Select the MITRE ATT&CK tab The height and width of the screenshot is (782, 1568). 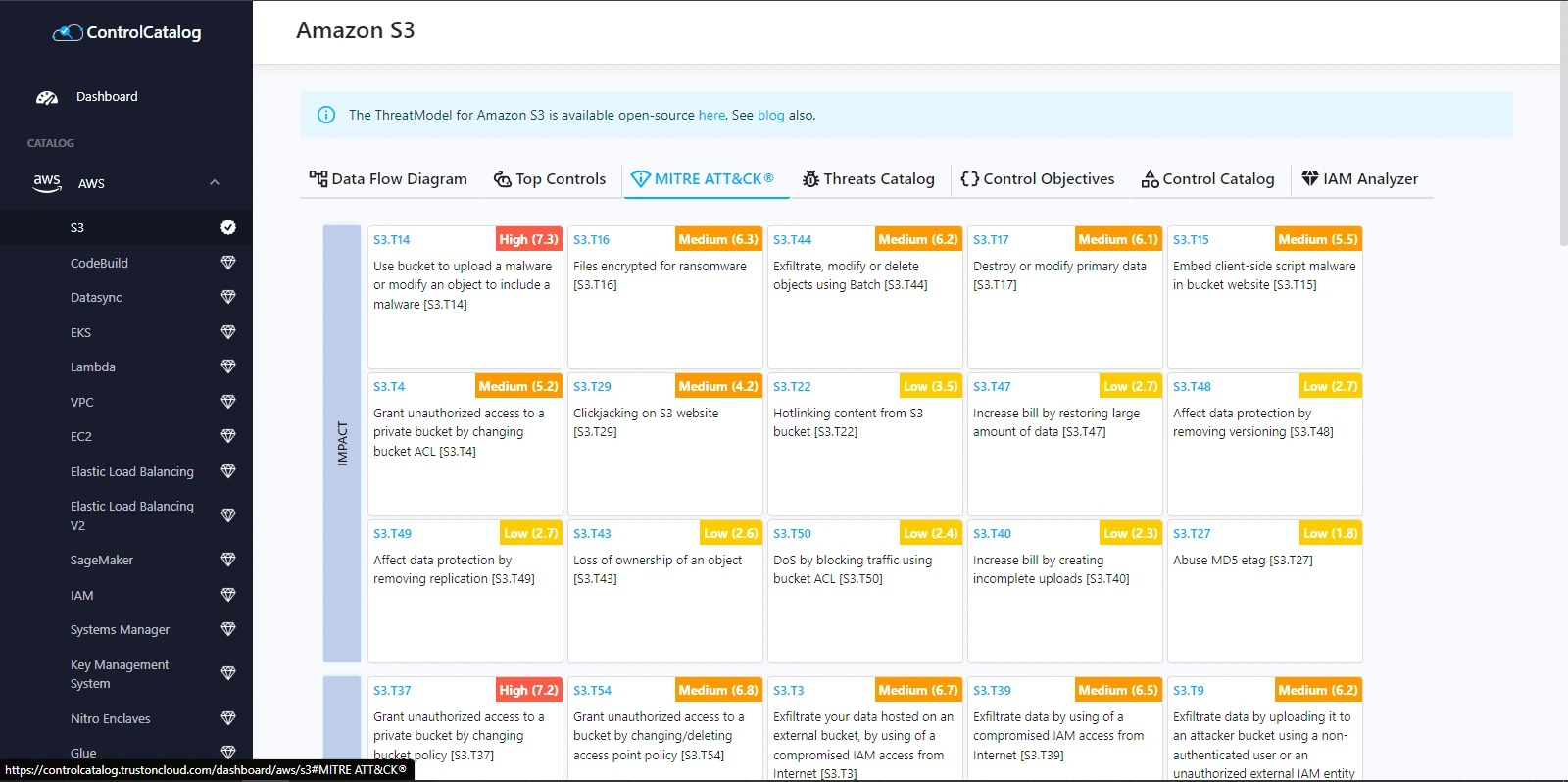pos(702,178)
